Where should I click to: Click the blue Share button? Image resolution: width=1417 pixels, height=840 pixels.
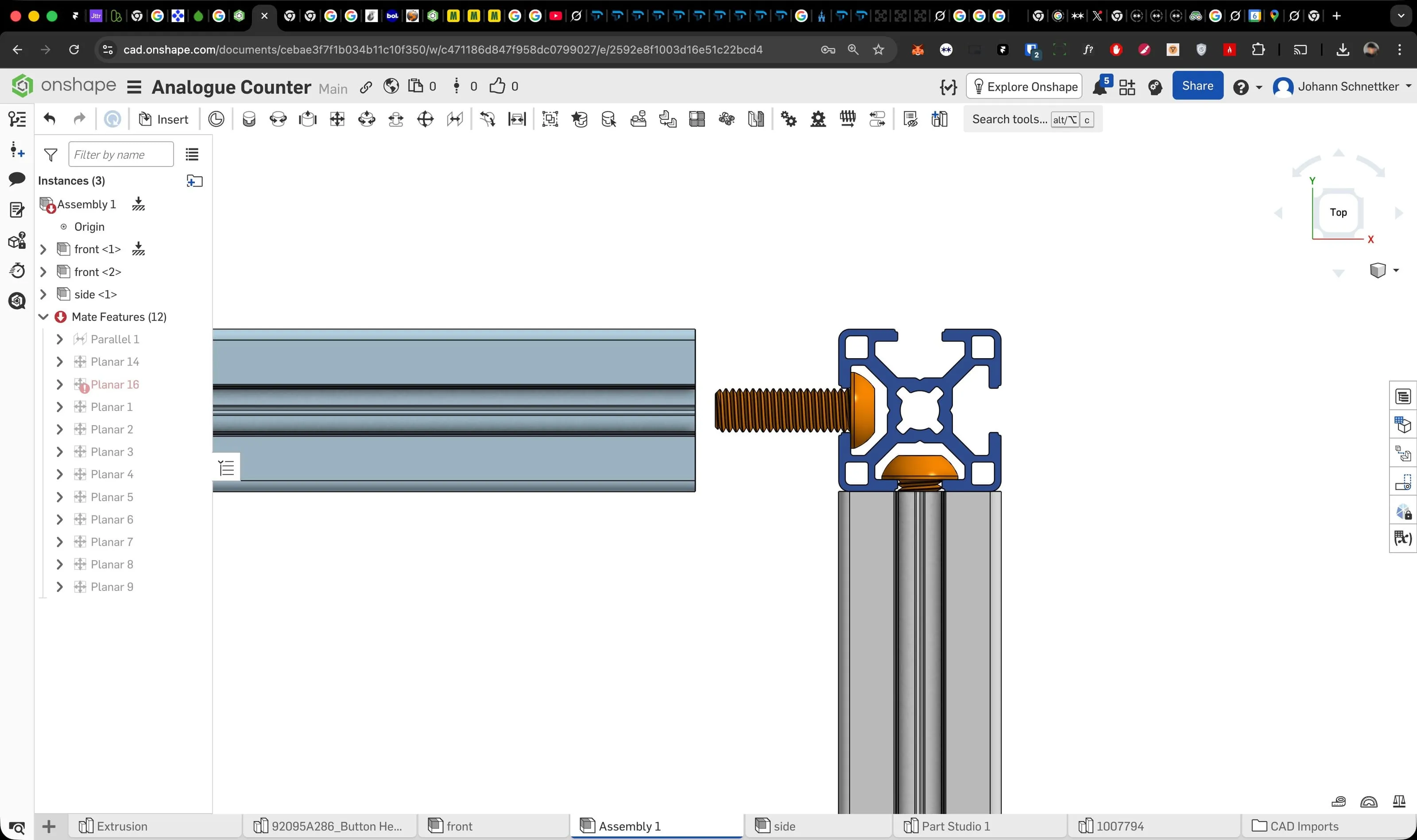coord(1197,86)
